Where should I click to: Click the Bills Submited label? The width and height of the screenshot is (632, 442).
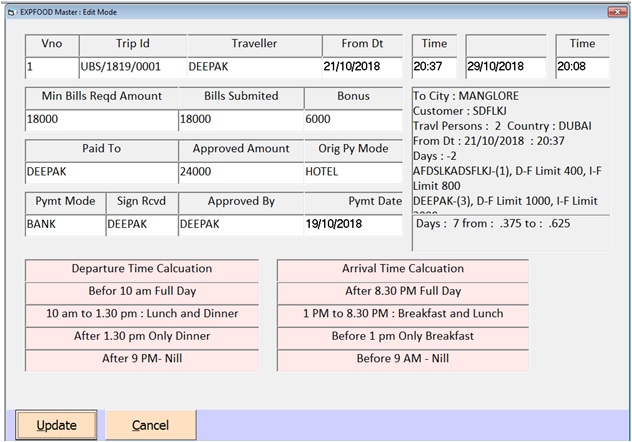241,96
